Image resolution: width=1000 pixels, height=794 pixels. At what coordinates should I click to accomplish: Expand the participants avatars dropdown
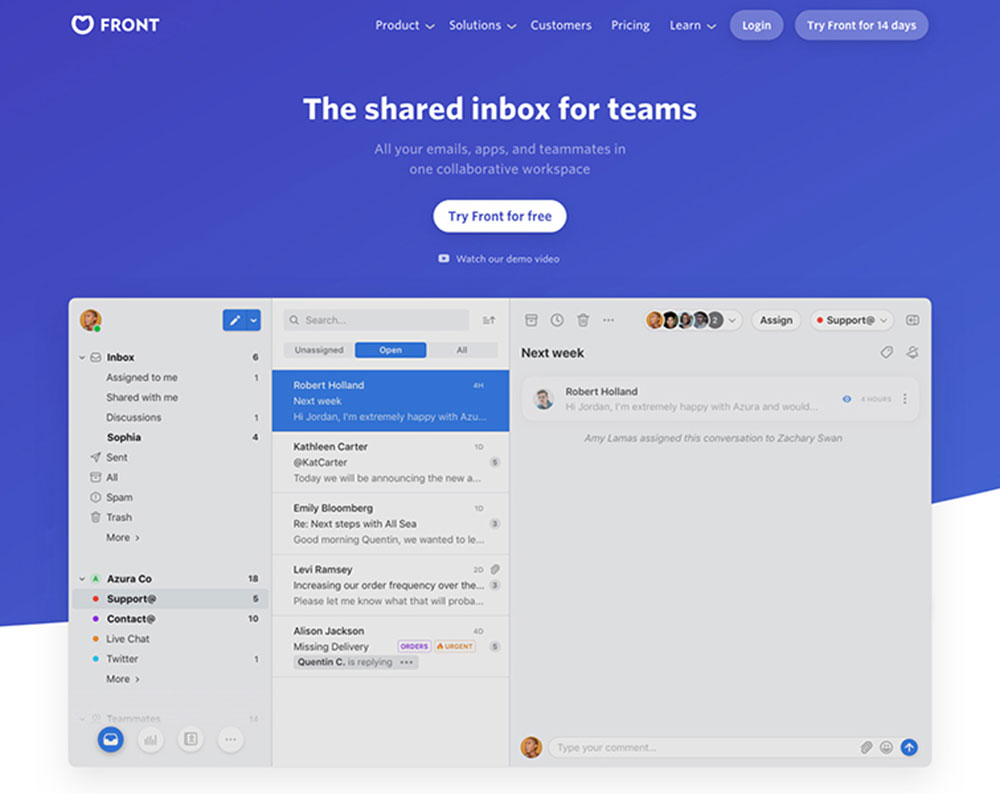pos(732,320)
